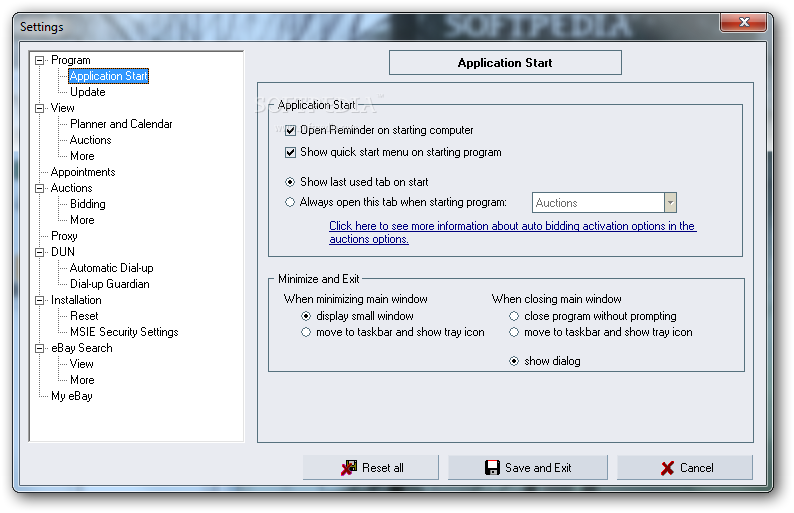Screen dimensions: 794x513
Task: Select Program root tree label
Action: click(x=70, y=60)
